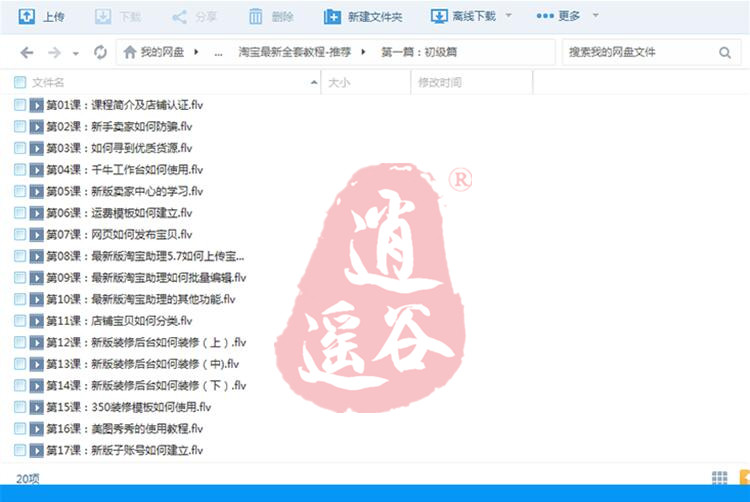Select 第06课：运费模板如何建立.flv
The image size is (750, 502).
click(x=120, y=213)
